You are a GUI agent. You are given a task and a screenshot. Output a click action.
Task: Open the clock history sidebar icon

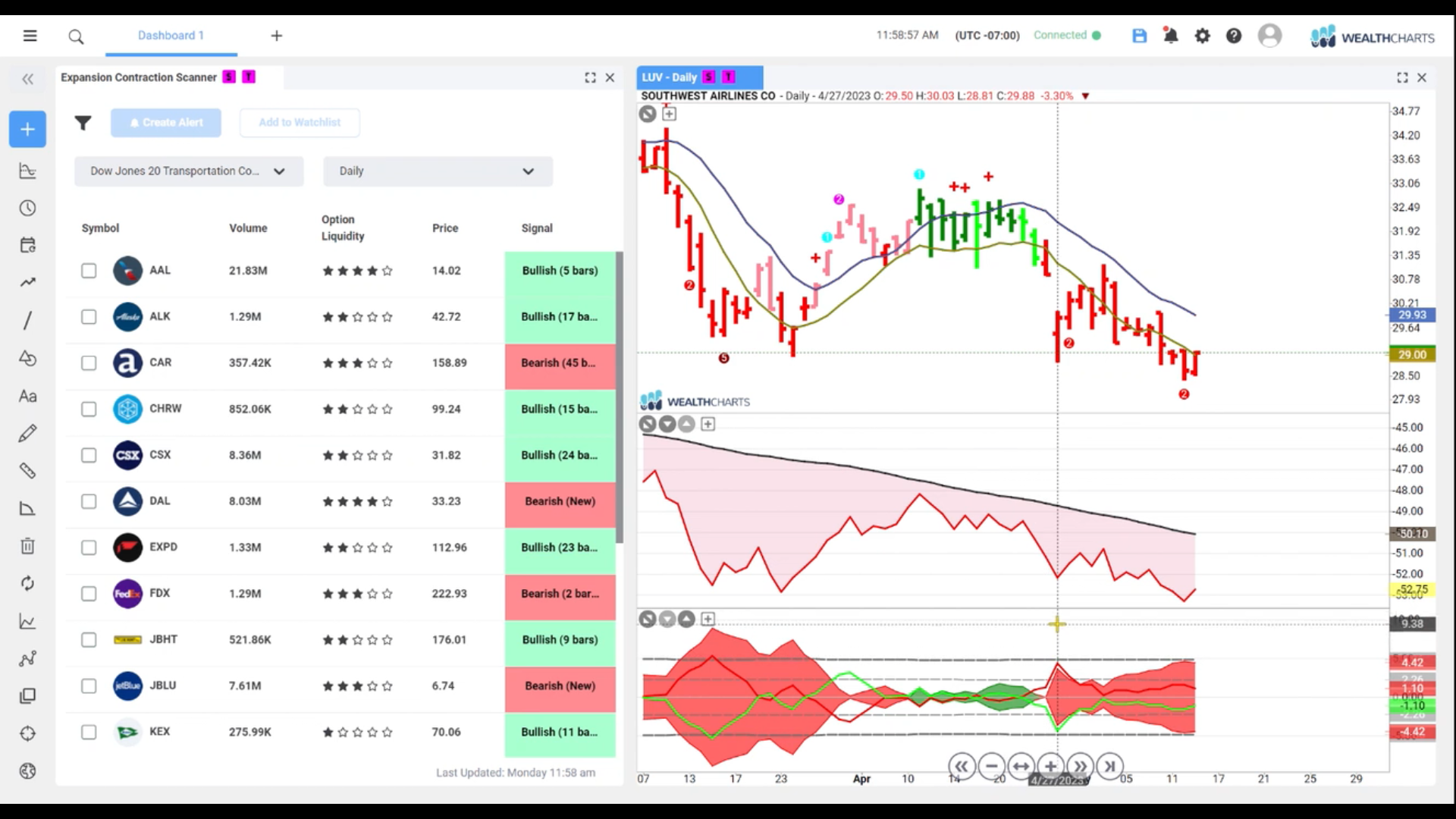click(27, 208)
